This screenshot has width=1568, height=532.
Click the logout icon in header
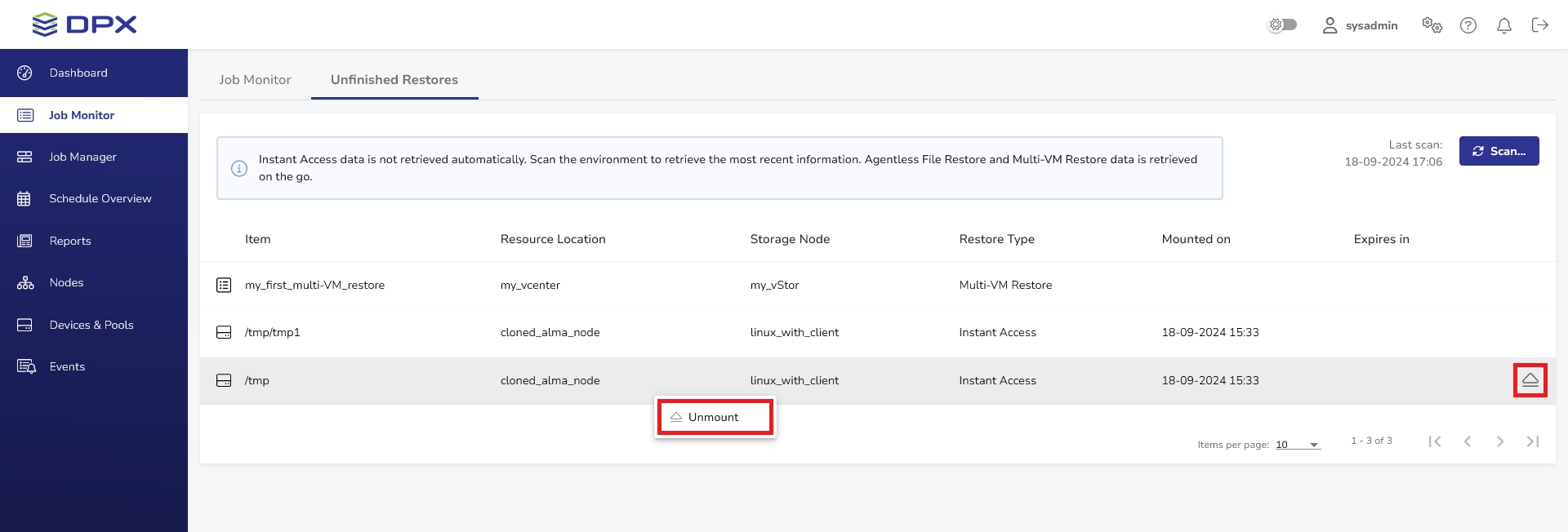tap(1539, 25)
